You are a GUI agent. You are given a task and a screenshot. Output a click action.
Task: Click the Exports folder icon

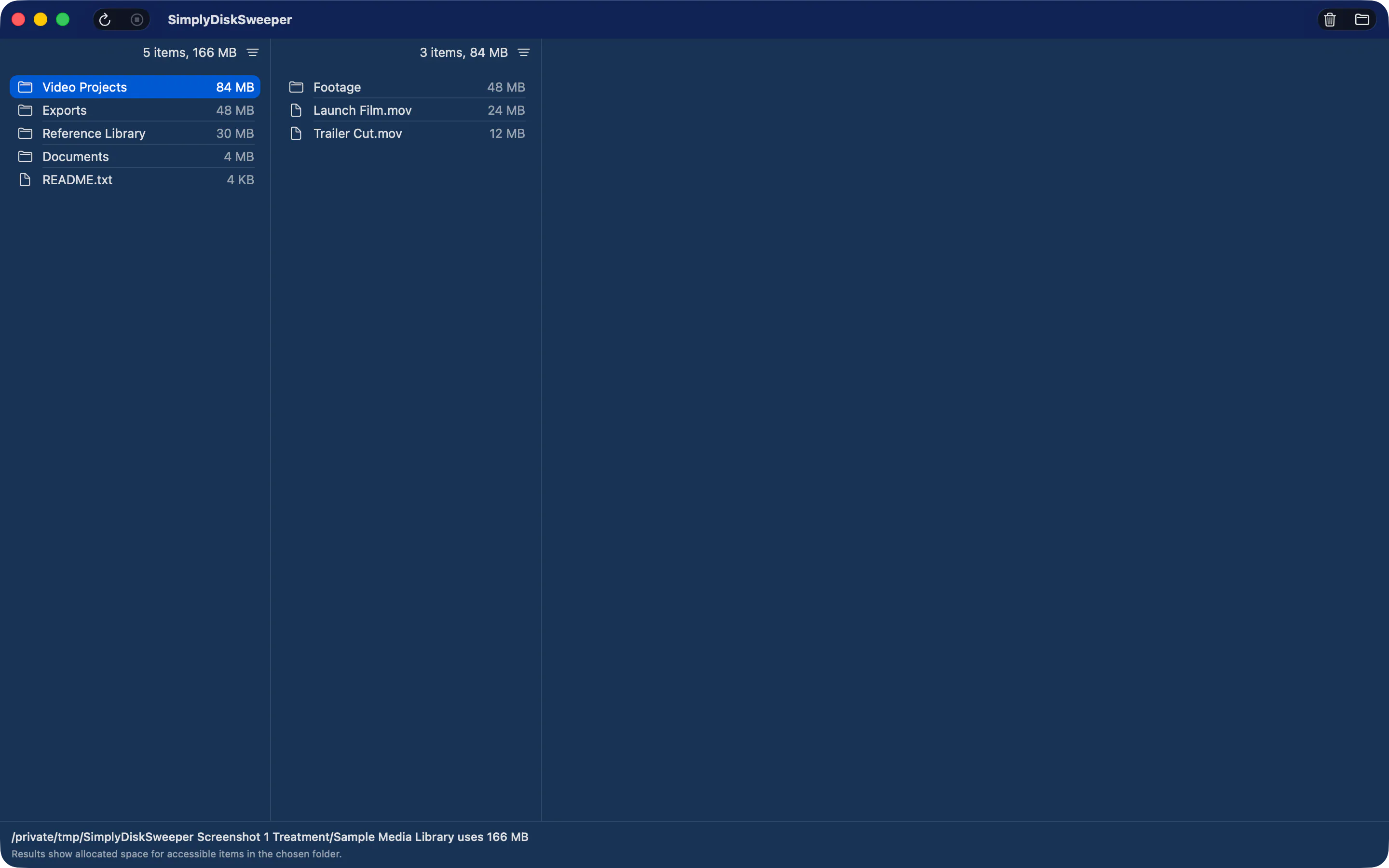pos(25,110)
